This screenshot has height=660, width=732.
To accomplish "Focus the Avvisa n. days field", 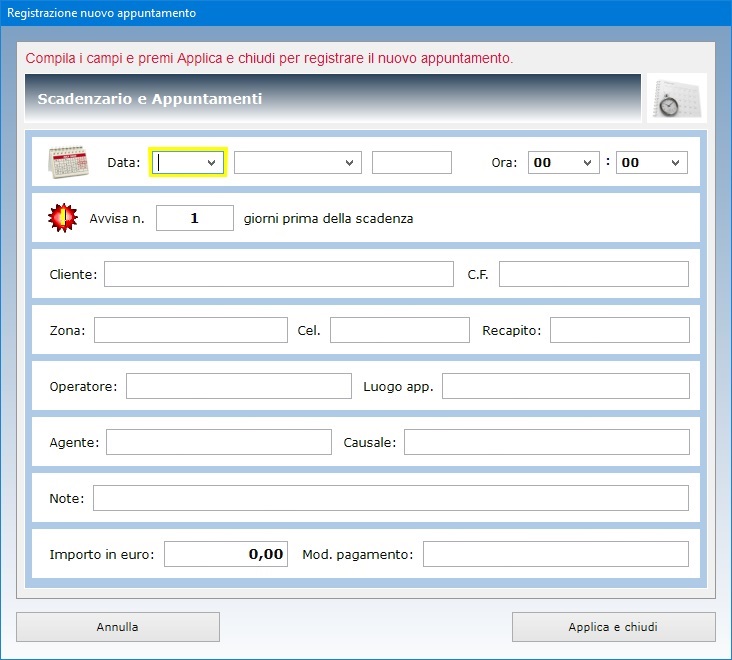I will tap(194, 218).
